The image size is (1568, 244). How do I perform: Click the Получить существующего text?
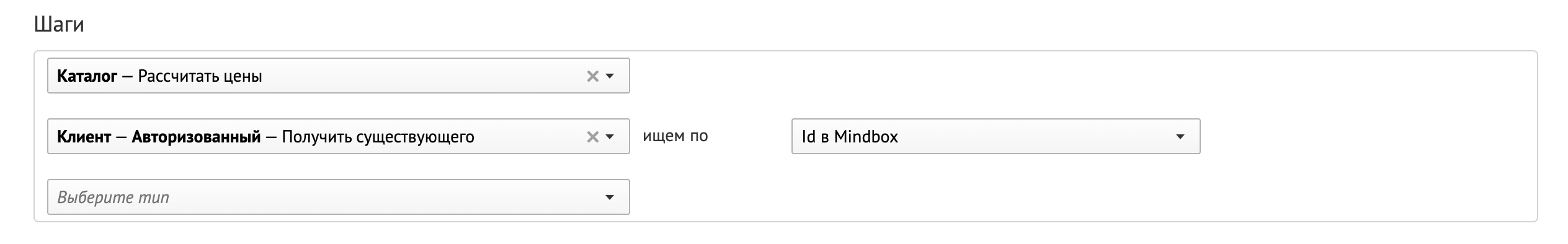378,137
